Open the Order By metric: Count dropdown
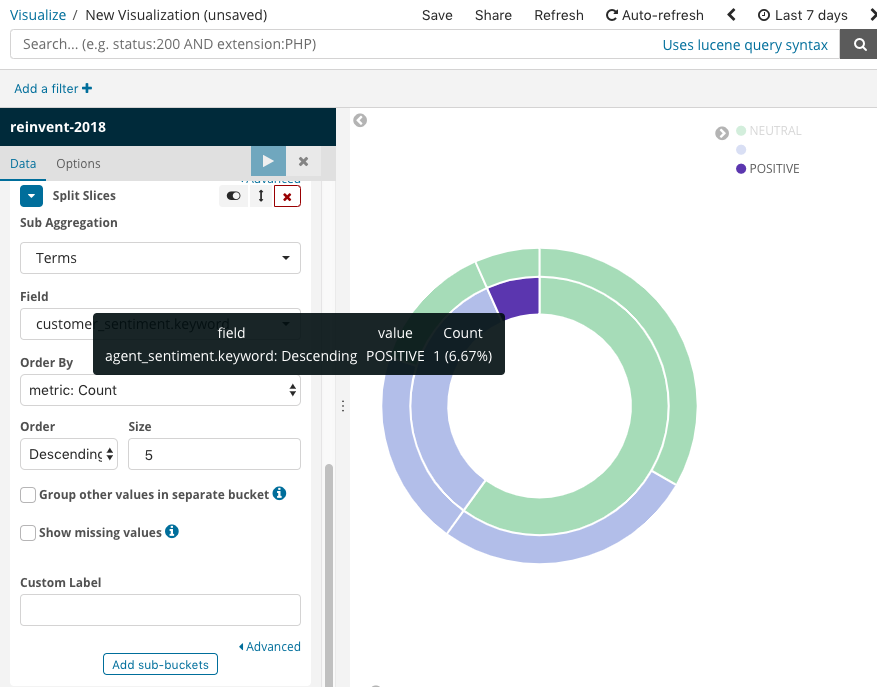877x687 pixels. (161, 390)
